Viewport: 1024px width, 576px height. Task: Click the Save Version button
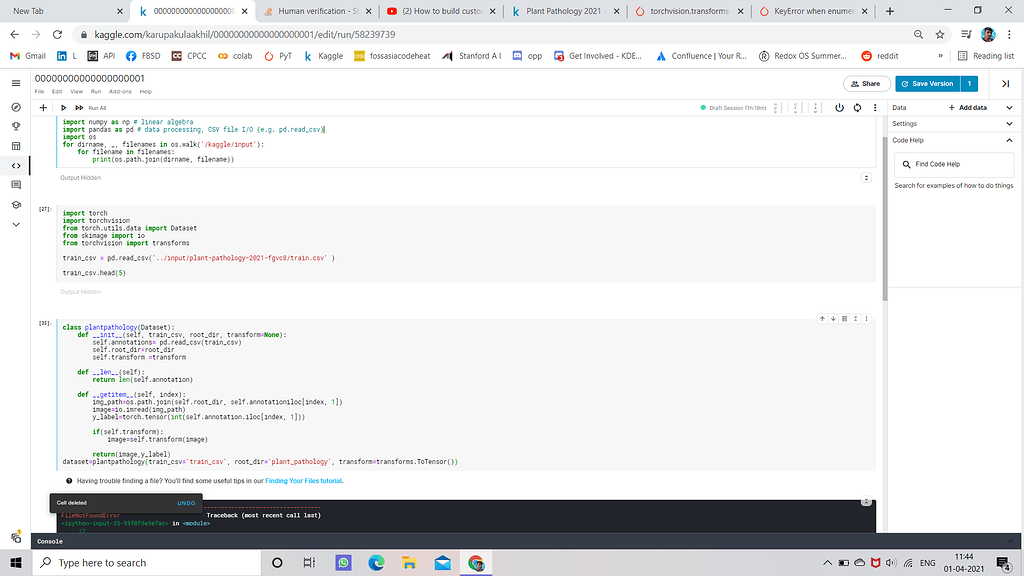pos(927,83)
